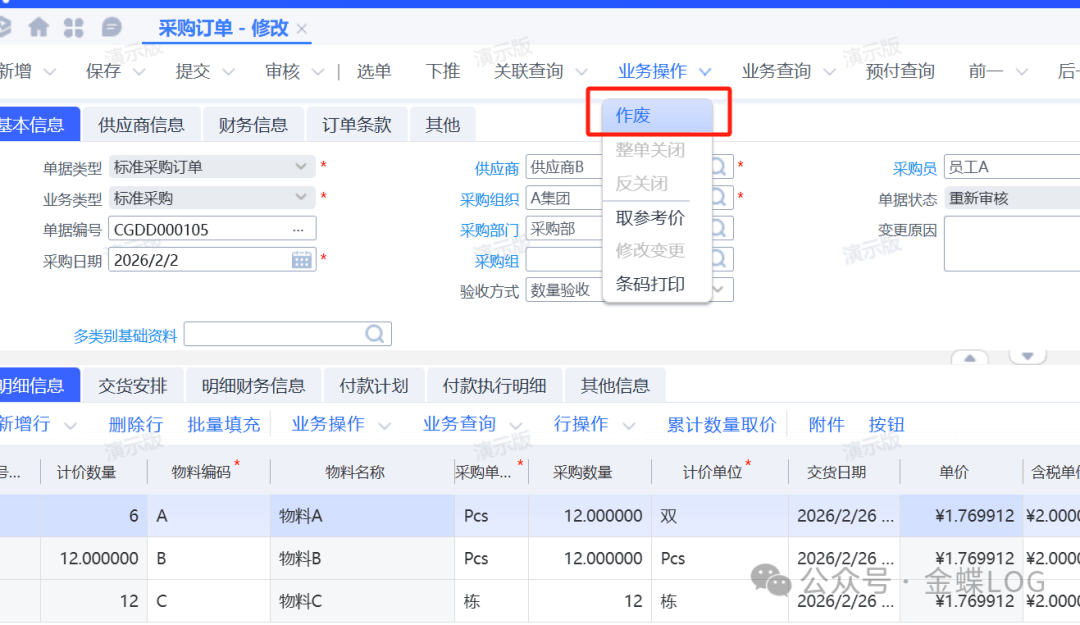Image resolution: width=1080 pixels, height=625 pixels.
Task: Click the home icon in top bar
Action: coord(39,27)
